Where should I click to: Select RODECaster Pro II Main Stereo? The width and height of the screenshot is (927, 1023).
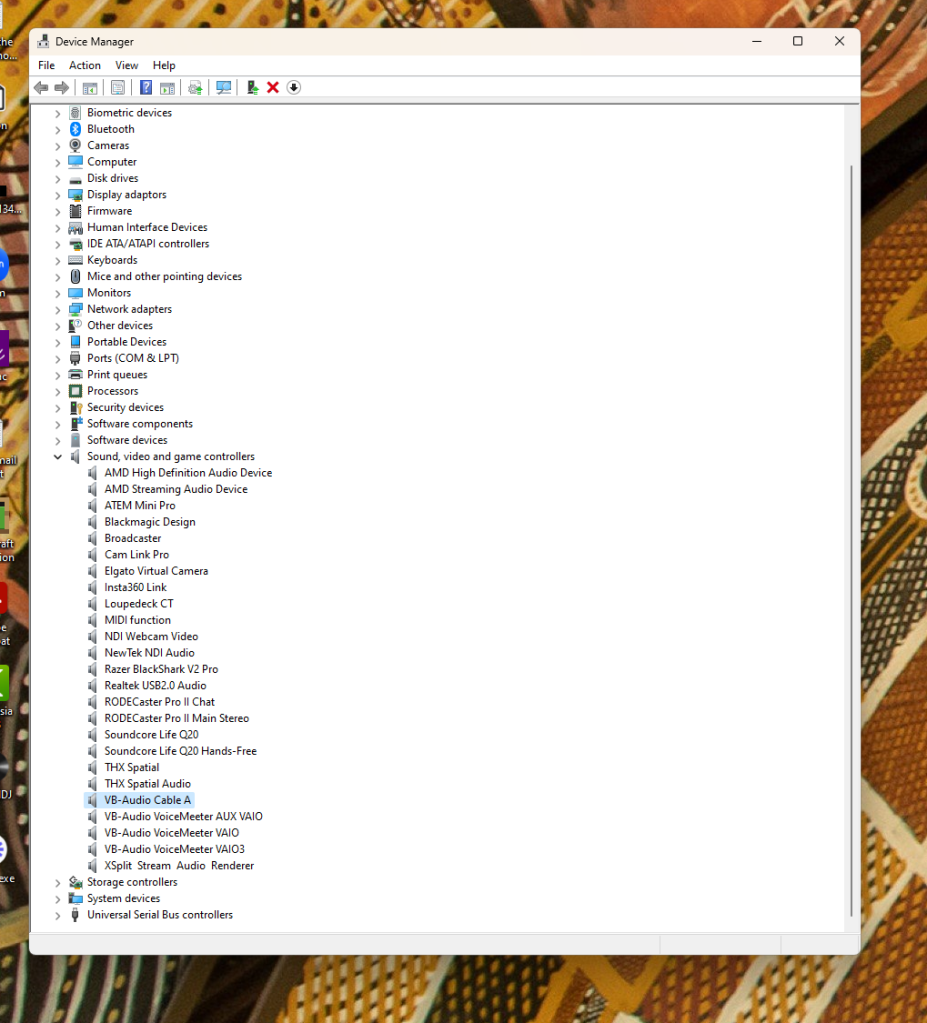pyautogui.click(x=177, y=718)
